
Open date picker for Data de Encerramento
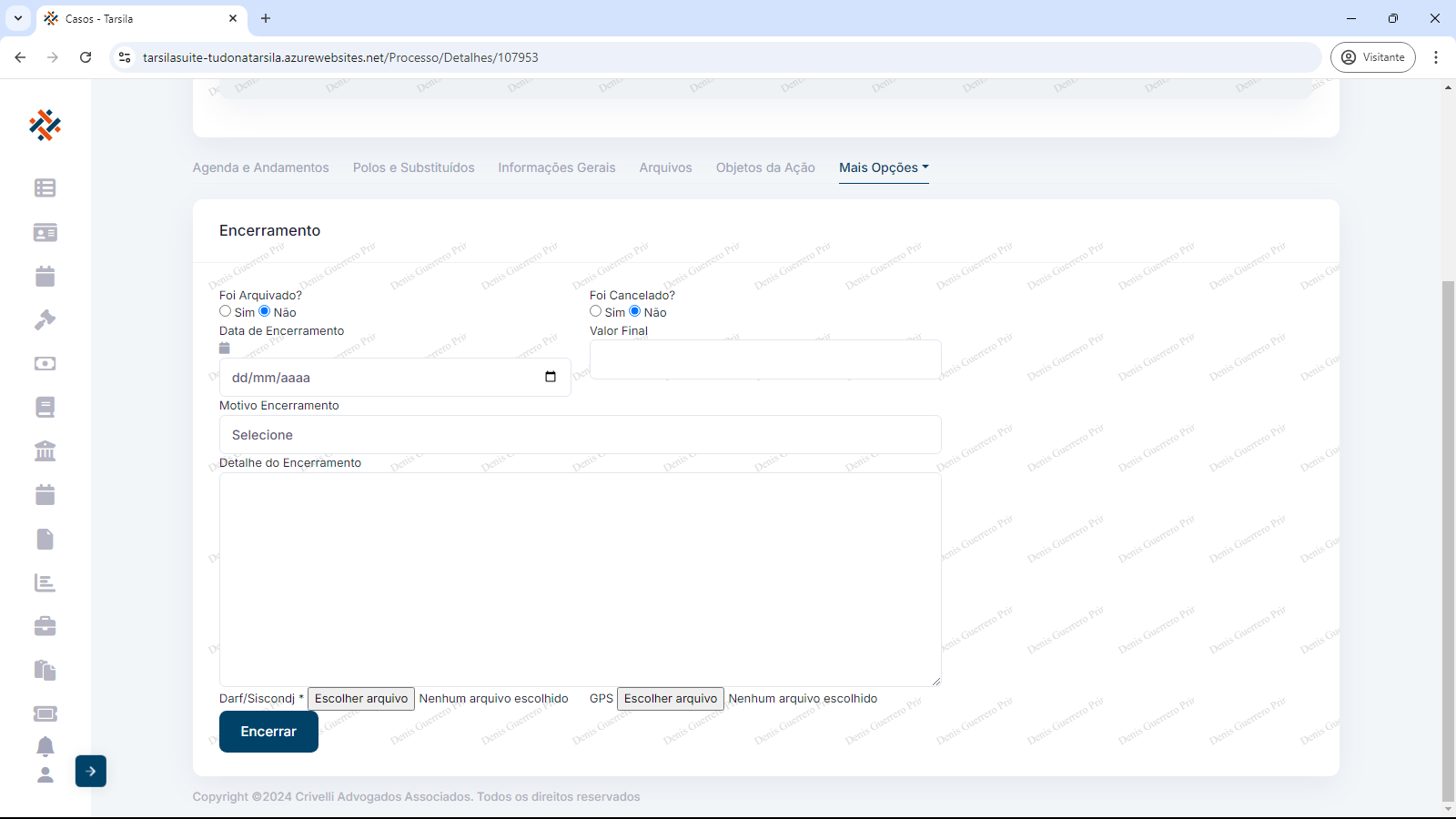pos(551,378)
